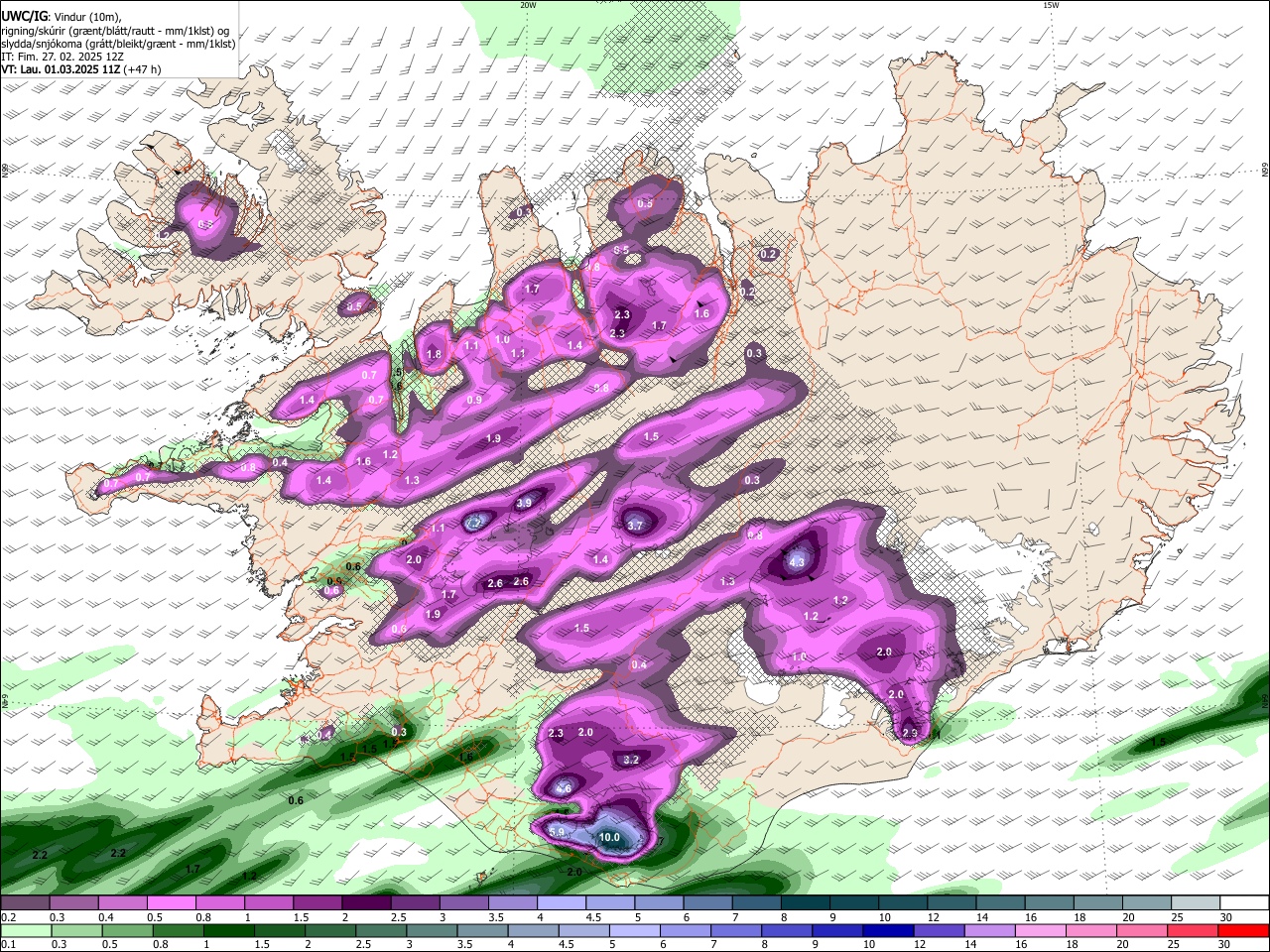Click the '3.9' snowfall value on the map
Viewport: 1270px width, 952px height.
pos(524,504)
